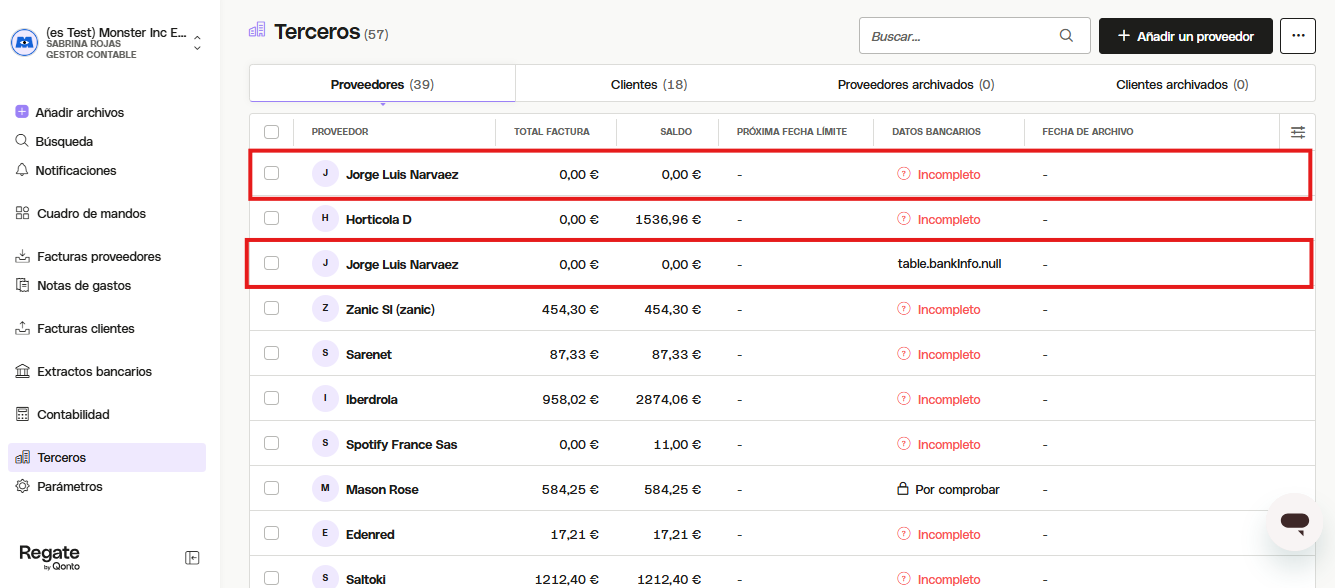Screen dimensions: 1335x588
Task: Check the Horticola D row checkbox
Action: (x=271, y=218)
